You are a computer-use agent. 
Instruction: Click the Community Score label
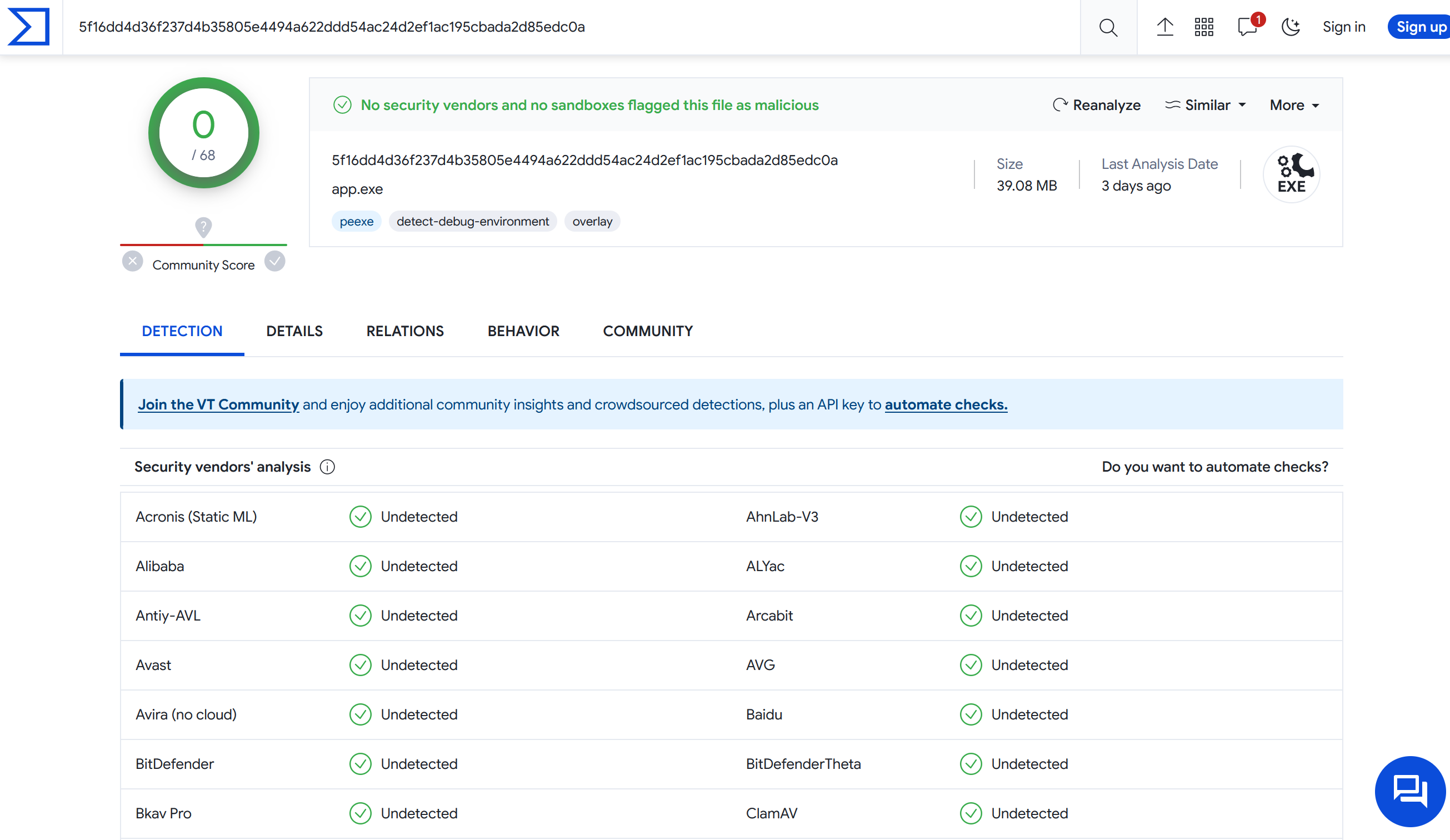[203, 265]
